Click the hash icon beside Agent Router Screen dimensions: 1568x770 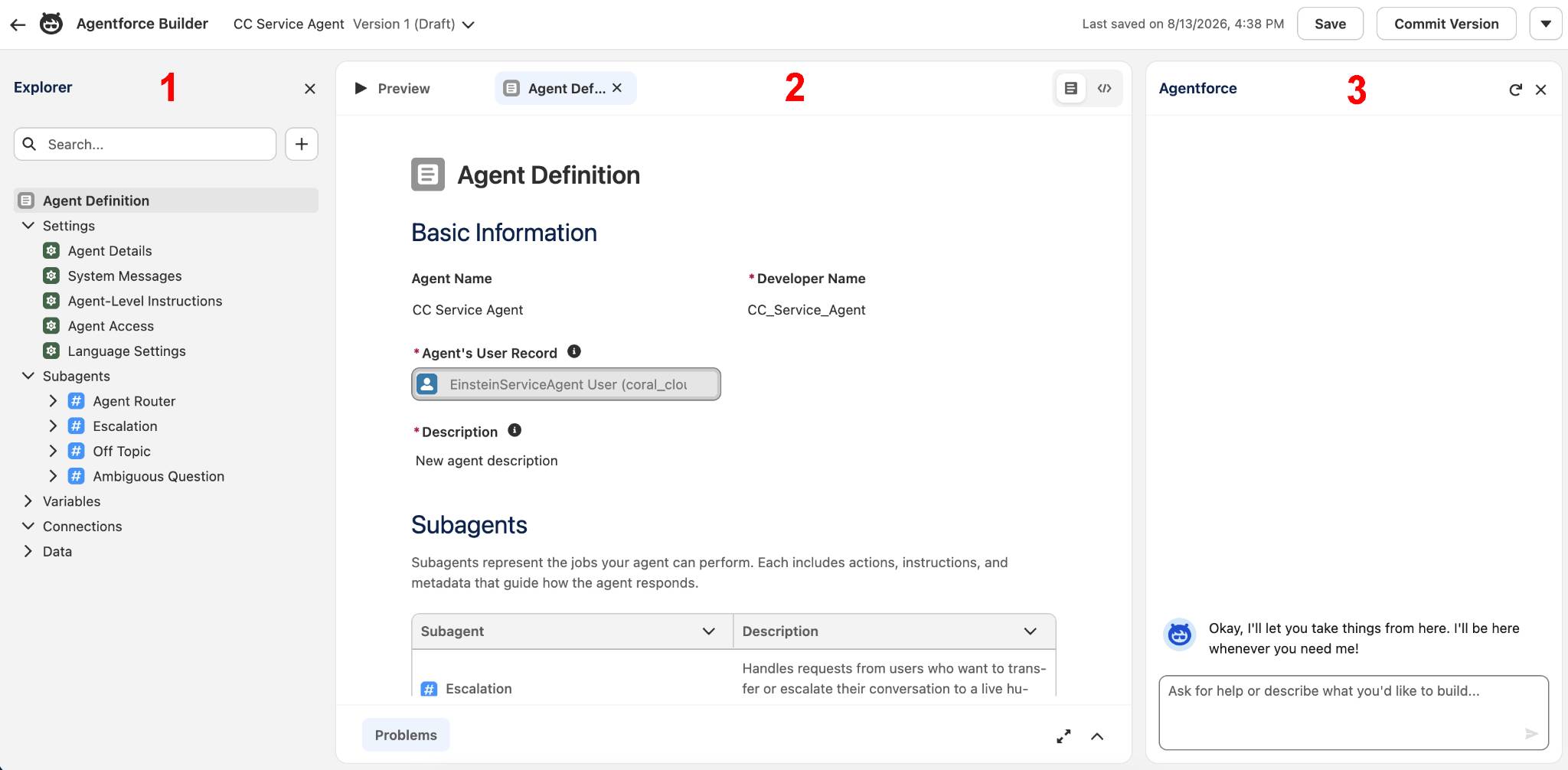(x=77, y=401)
